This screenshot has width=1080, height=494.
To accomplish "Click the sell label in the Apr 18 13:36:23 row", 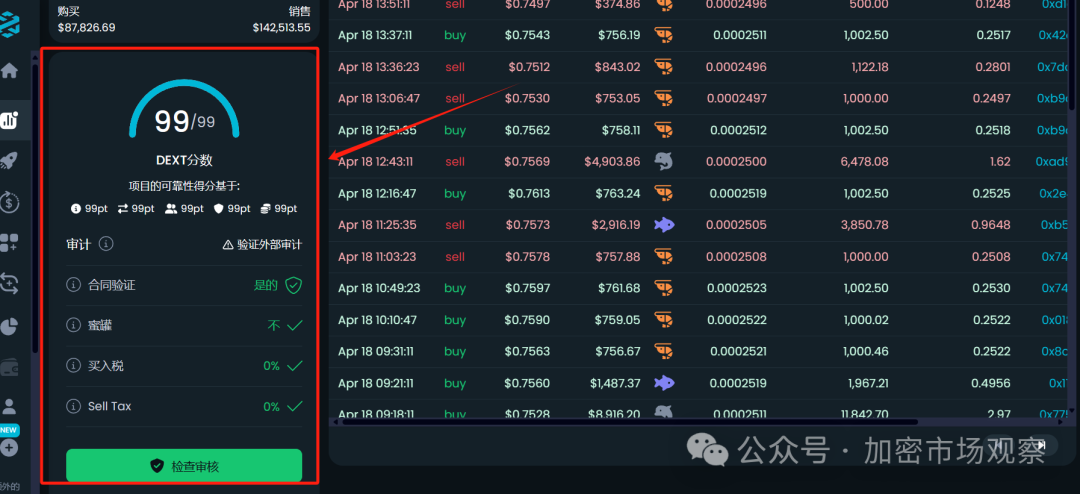I will (455, 67).
